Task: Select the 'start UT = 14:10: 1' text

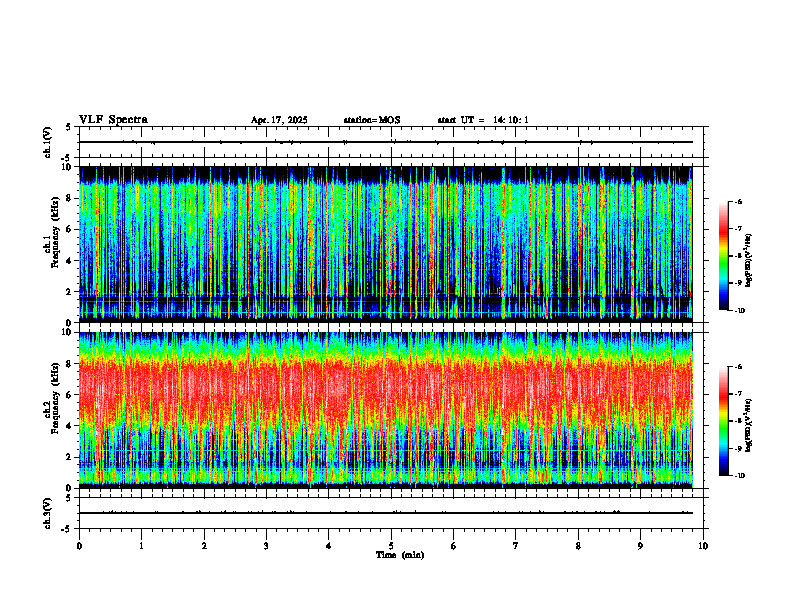Action: (483, 120)
